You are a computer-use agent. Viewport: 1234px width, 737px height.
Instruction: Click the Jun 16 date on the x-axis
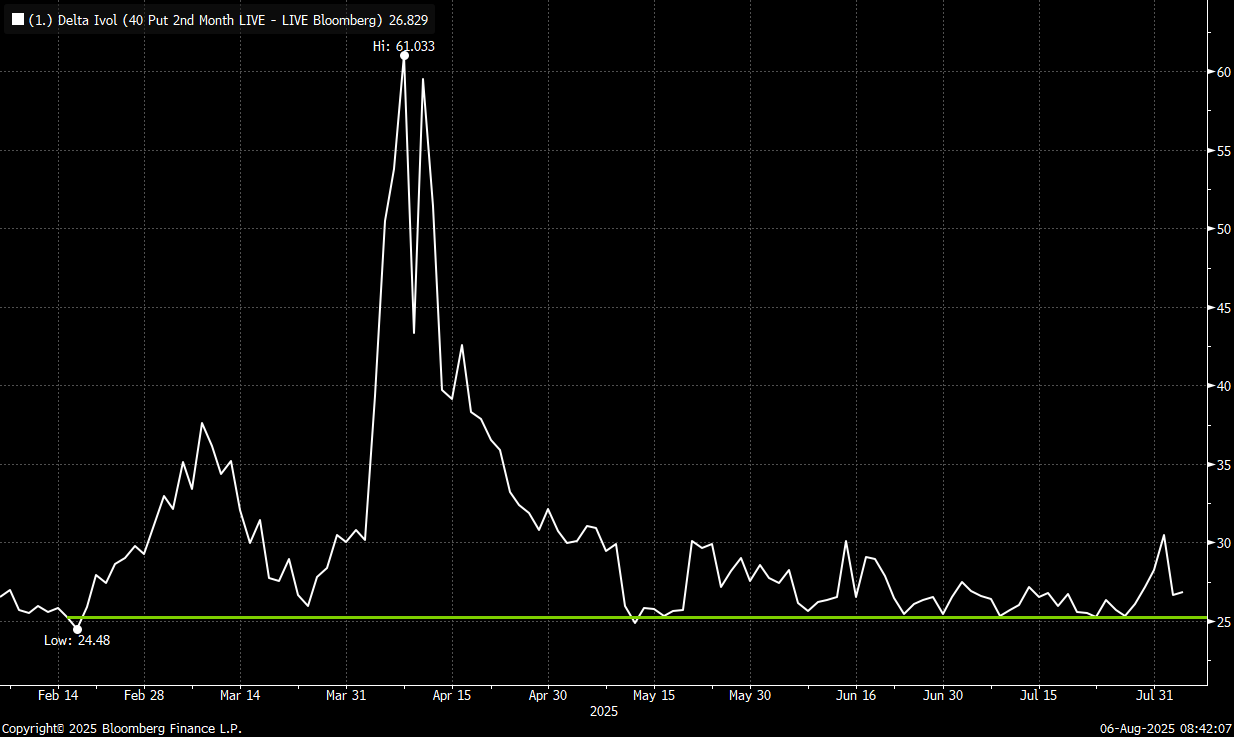856,695
